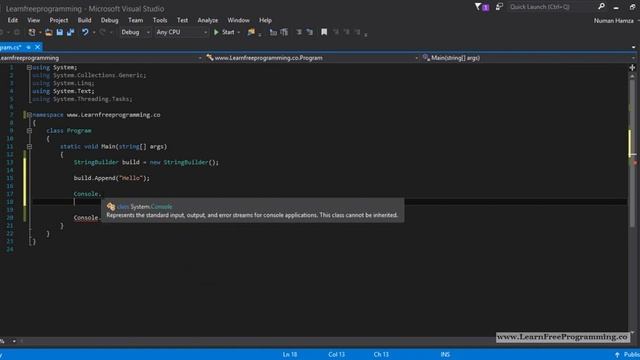The width and height of the screenshot is (640, 360).
Task: Click the split editor icon above scrollbar
Action: (632, 68)
